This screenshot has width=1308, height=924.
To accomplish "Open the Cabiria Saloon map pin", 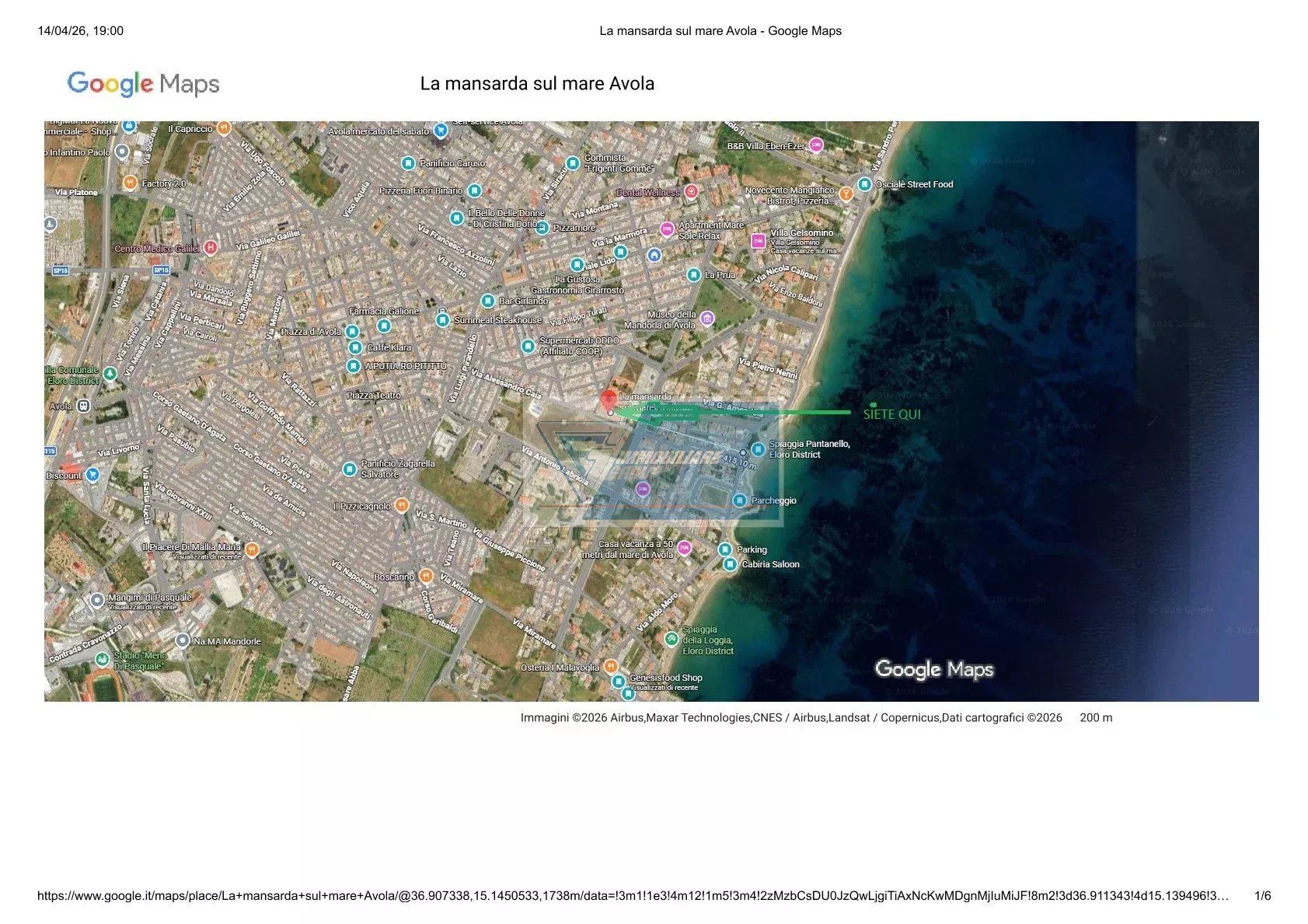I will tap(730, 564).
